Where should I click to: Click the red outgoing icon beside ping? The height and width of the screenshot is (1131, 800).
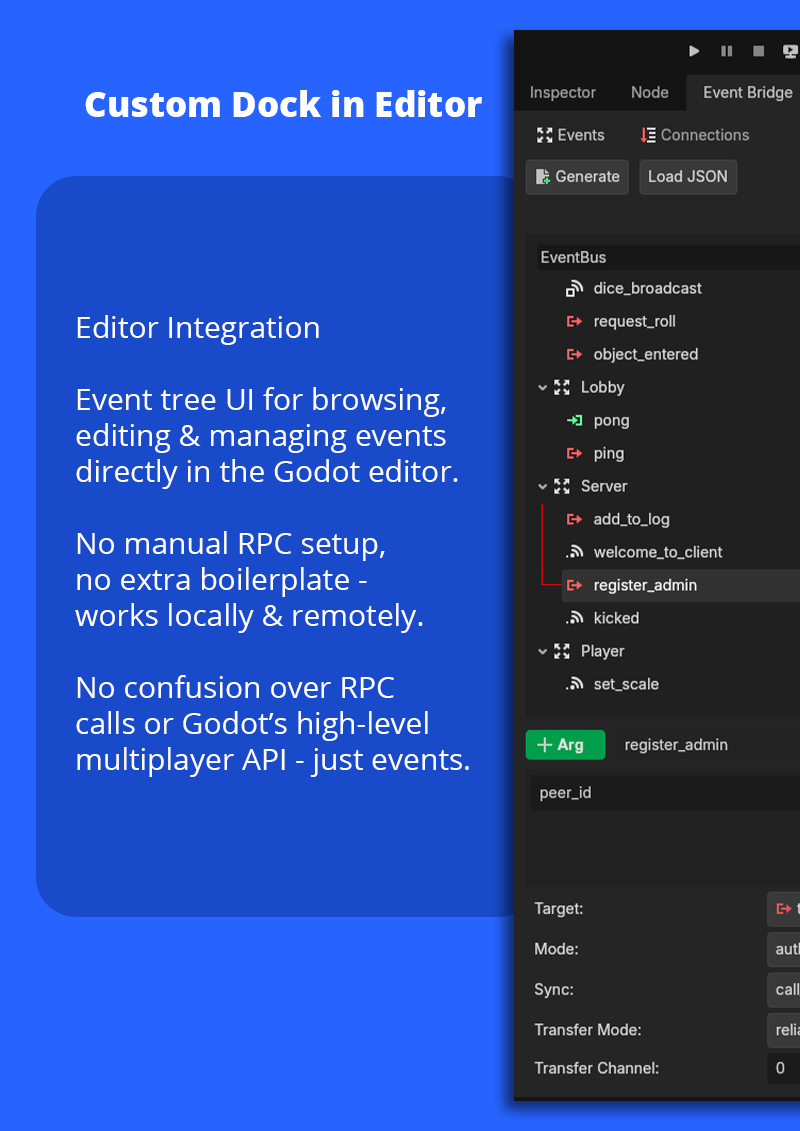(574, 454)
